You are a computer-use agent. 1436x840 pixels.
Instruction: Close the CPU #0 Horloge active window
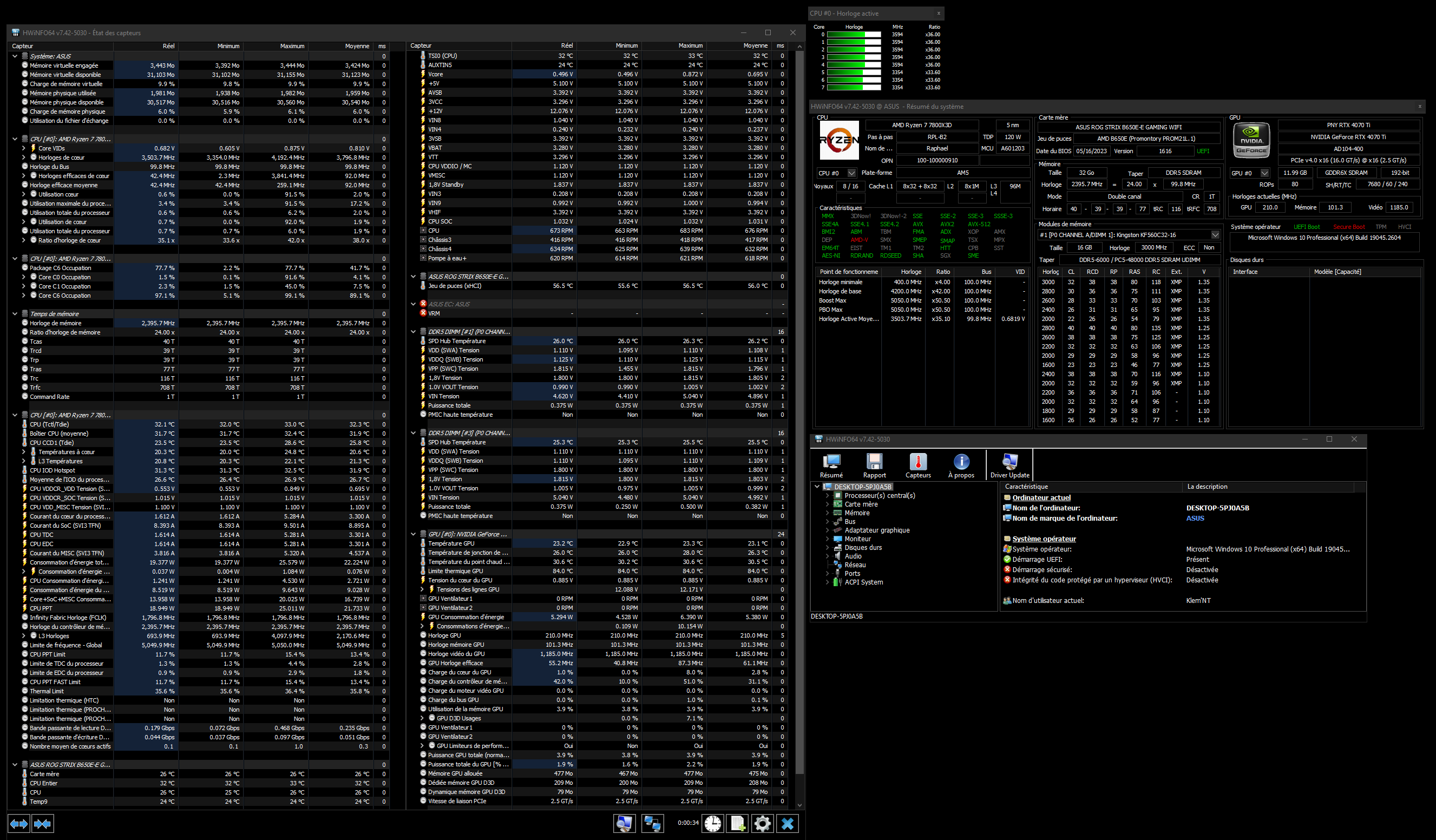pyautogui.click(x=939, y=13)
